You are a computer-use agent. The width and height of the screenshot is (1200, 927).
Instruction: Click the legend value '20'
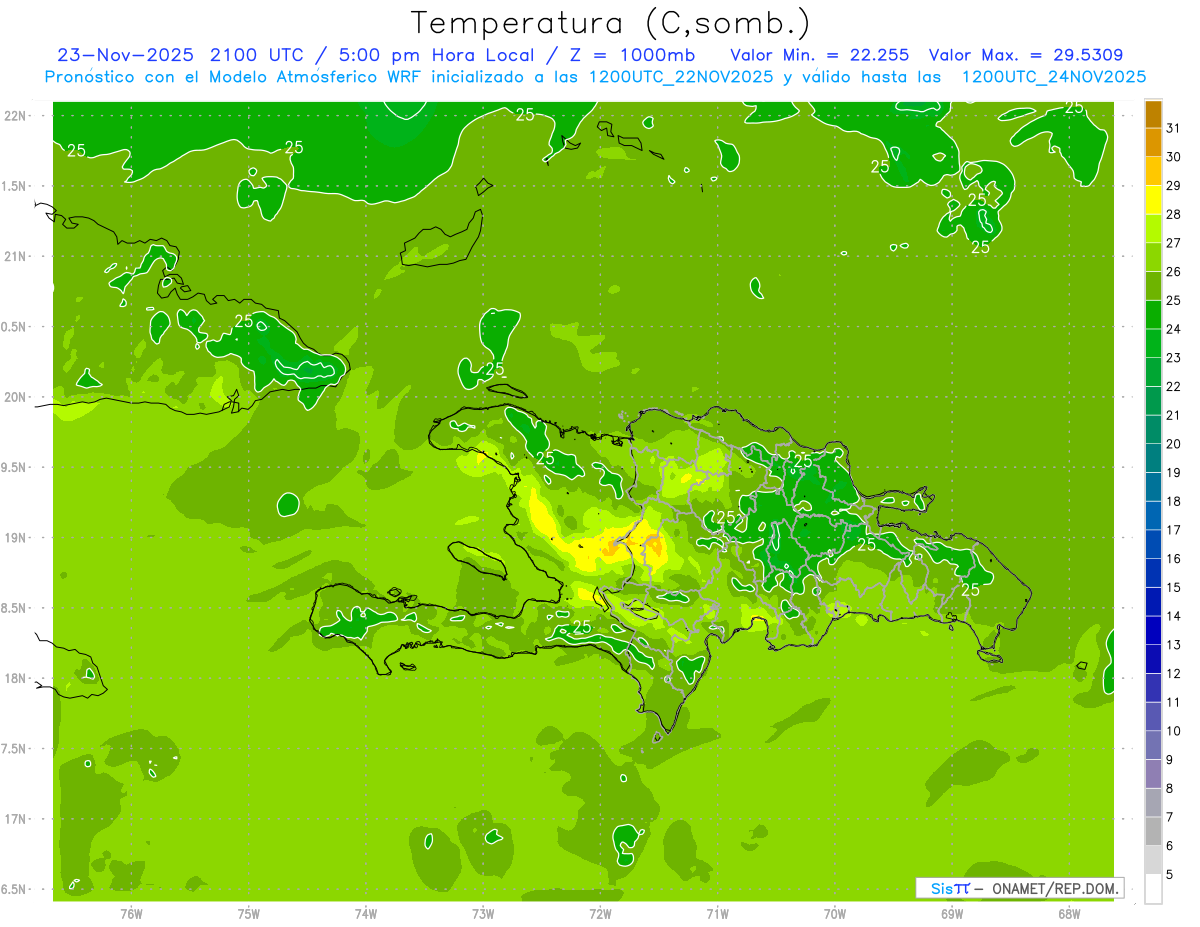point(1173,444)
